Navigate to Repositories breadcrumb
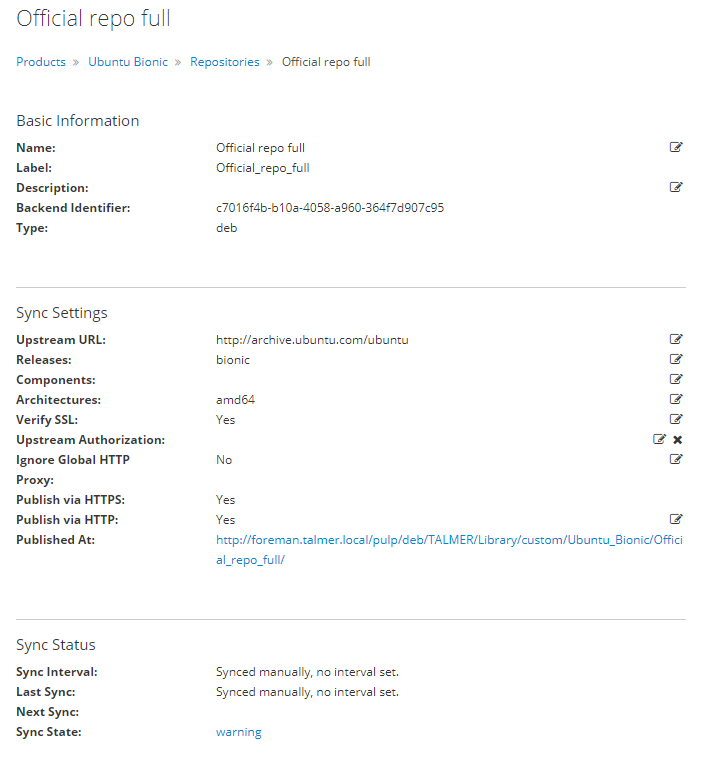The image size is (718, 760). pyautogui.click(x=224, y=62)
